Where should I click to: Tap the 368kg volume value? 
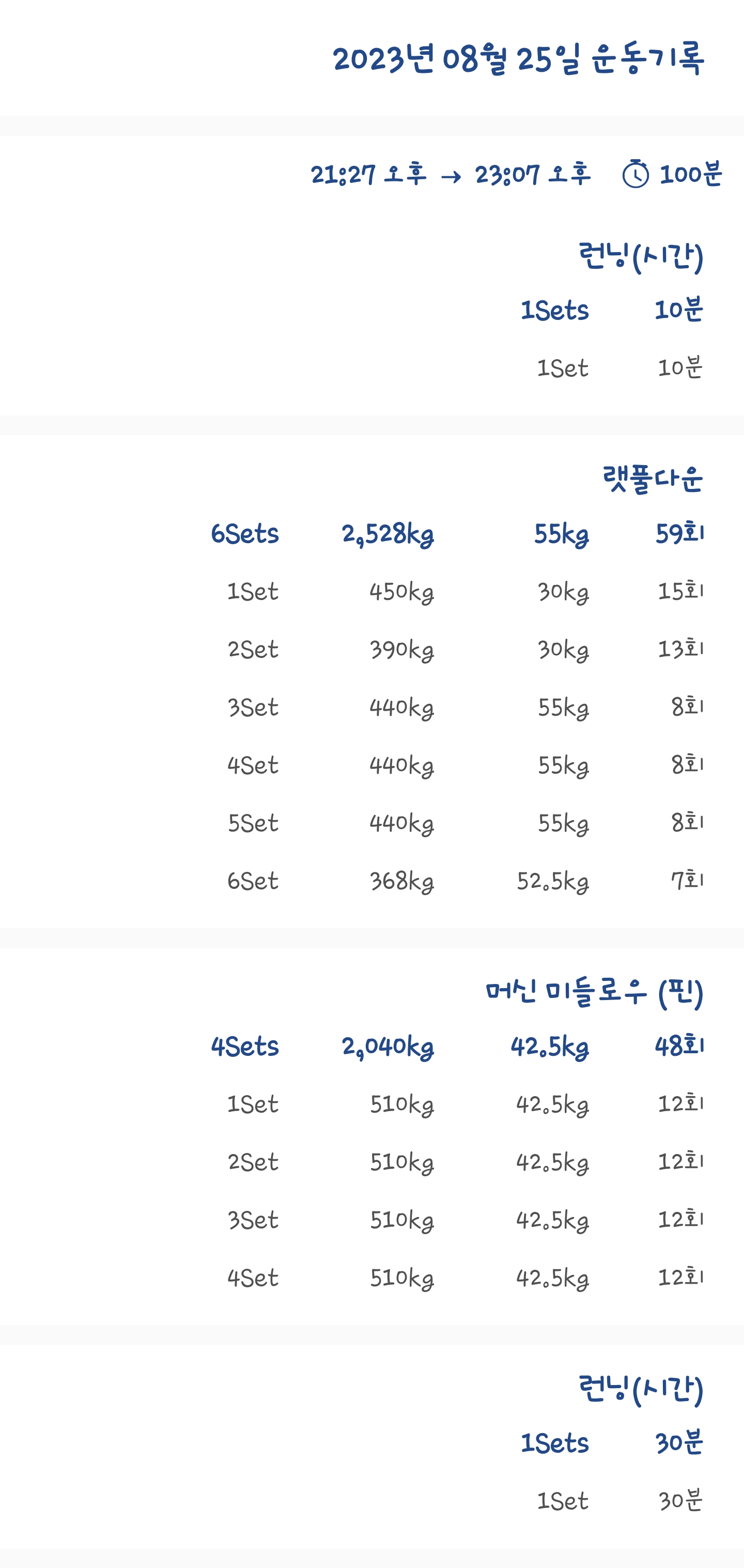401,881
